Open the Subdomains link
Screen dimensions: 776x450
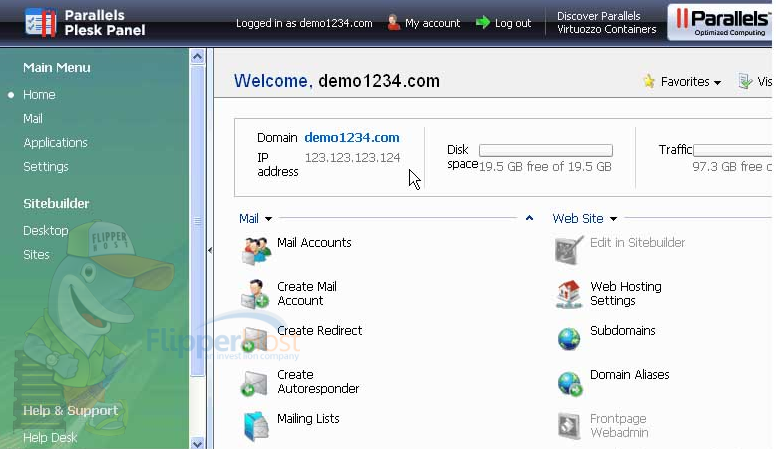point(623,330)
